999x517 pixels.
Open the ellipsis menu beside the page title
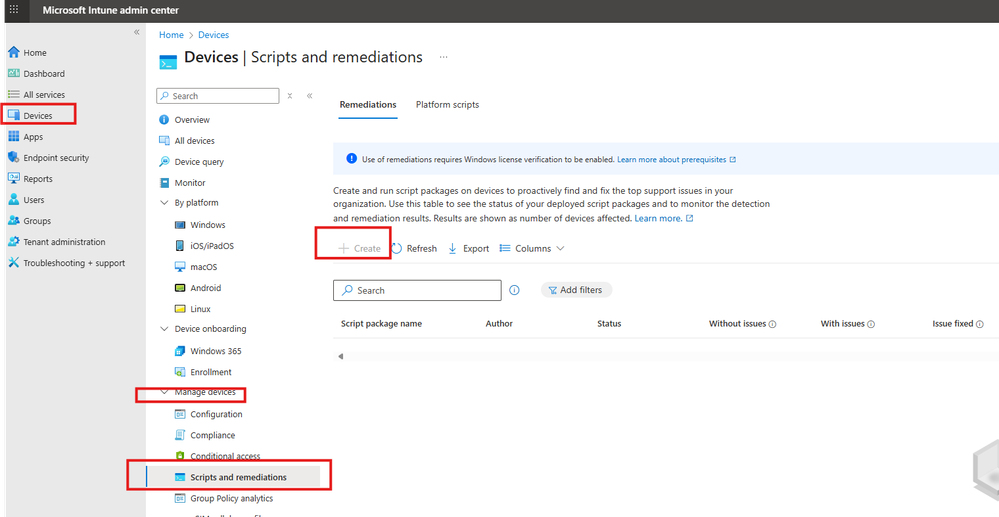click(443, 57)
